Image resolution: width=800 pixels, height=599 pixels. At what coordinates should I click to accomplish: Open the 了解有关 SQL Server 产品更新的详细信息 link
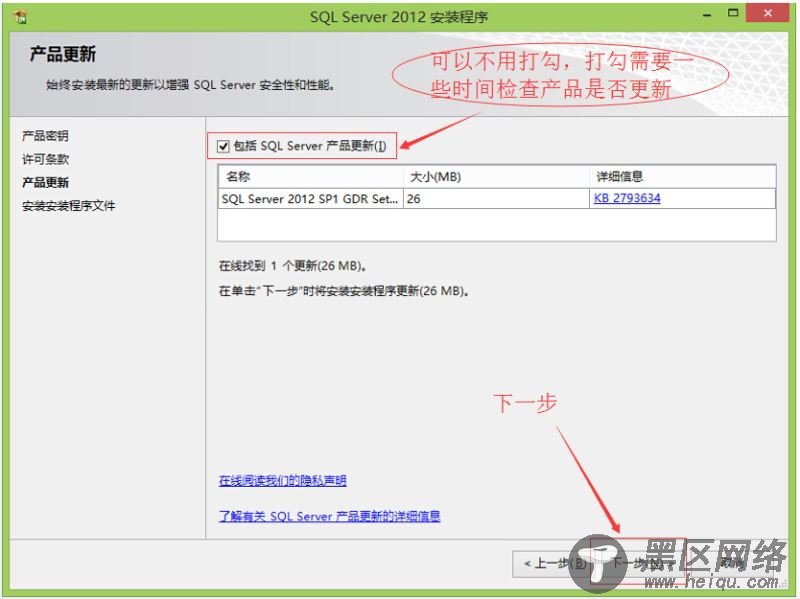[x=330, y=516]
